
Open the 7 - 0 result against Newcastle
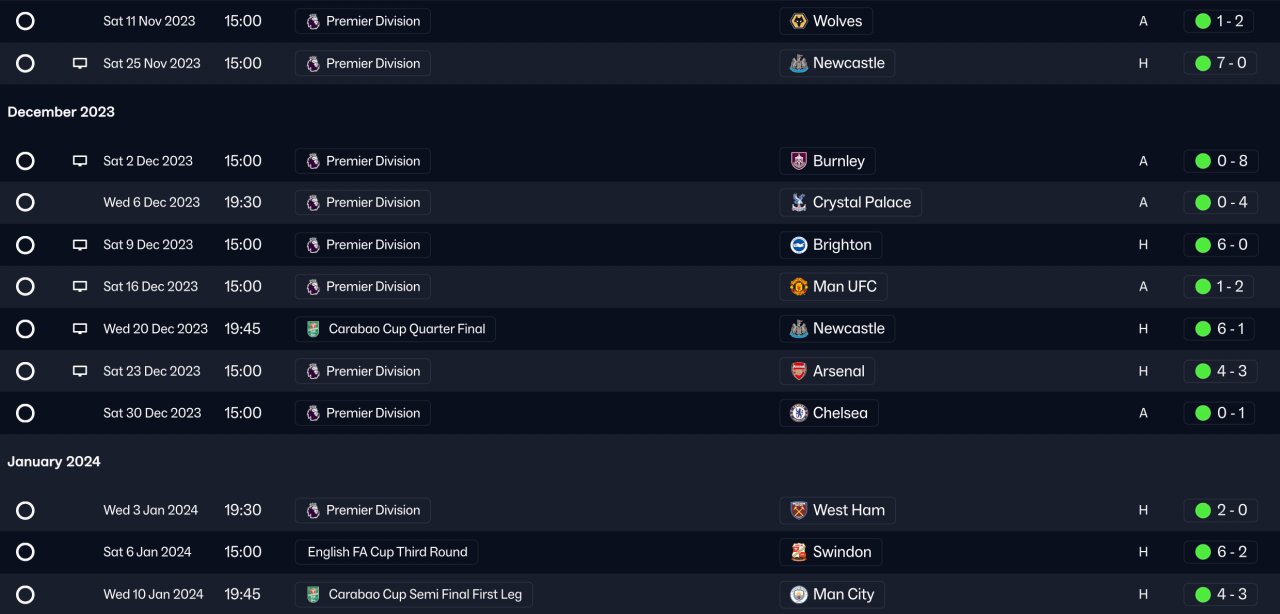tap(1231, 63)
